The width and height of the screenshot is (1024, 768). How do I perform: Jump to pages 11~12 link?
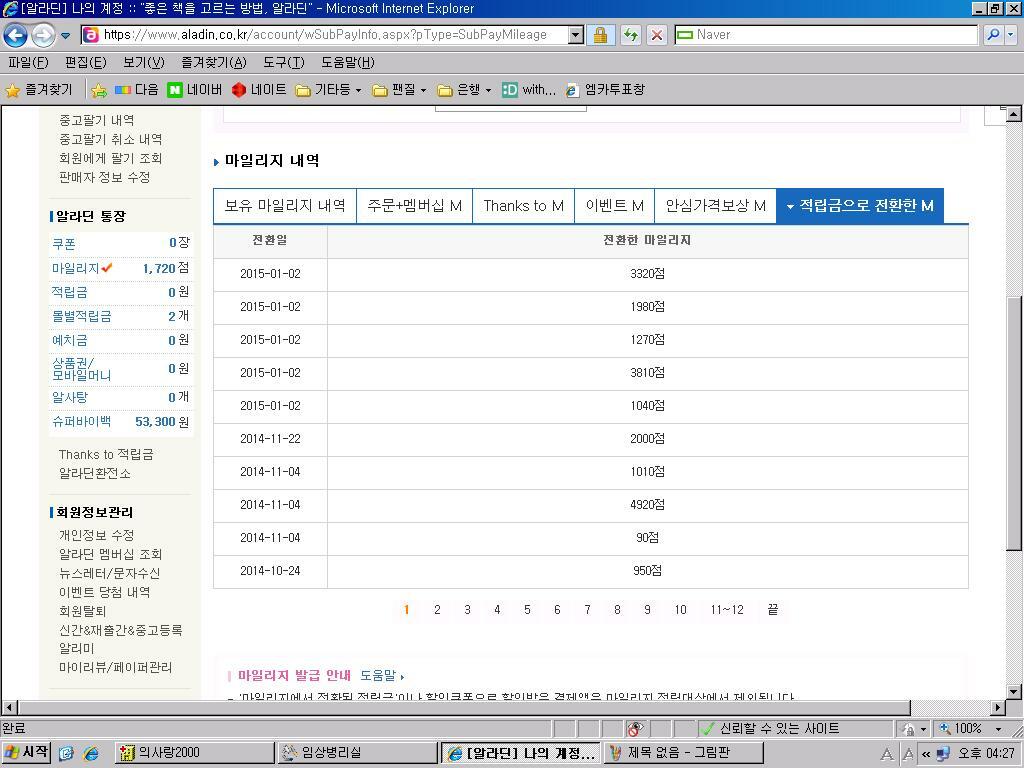click(727, 610)
